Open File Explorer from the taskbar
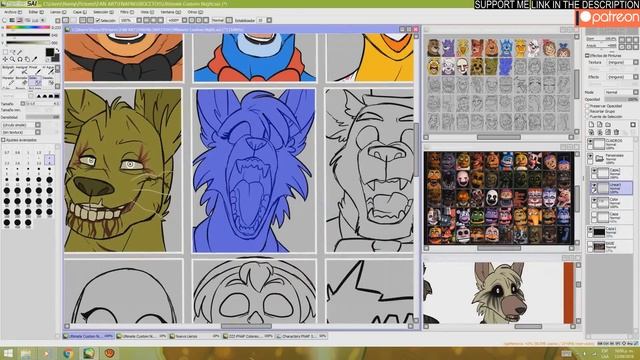 click(x=26, y=353)
